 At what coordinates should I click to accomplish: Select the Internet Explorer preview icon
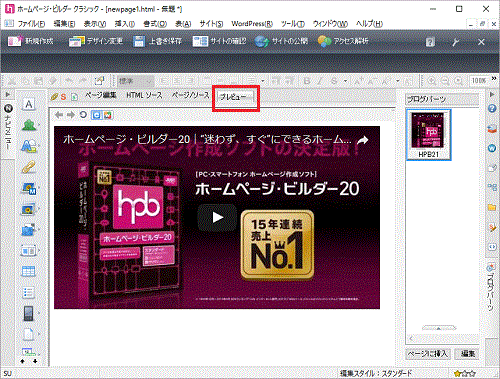tap(96, 115)
